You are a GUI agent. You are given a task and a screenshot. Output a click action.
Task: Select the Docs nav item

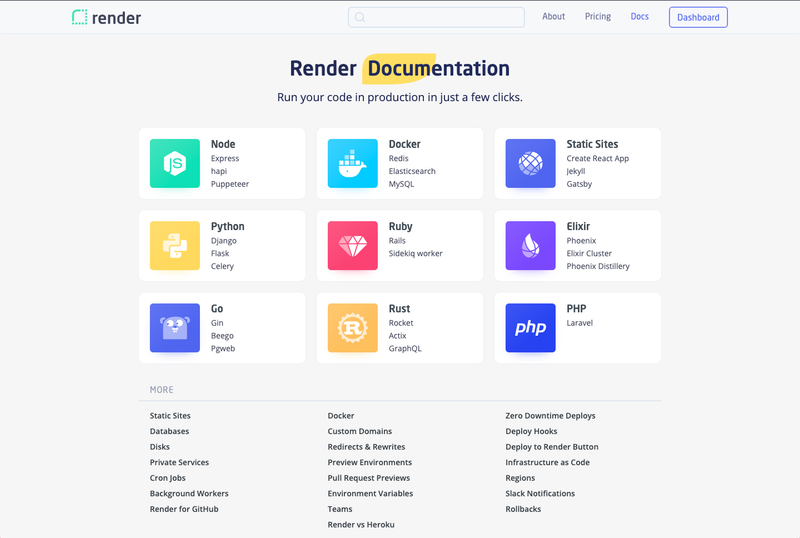point(639,16)
